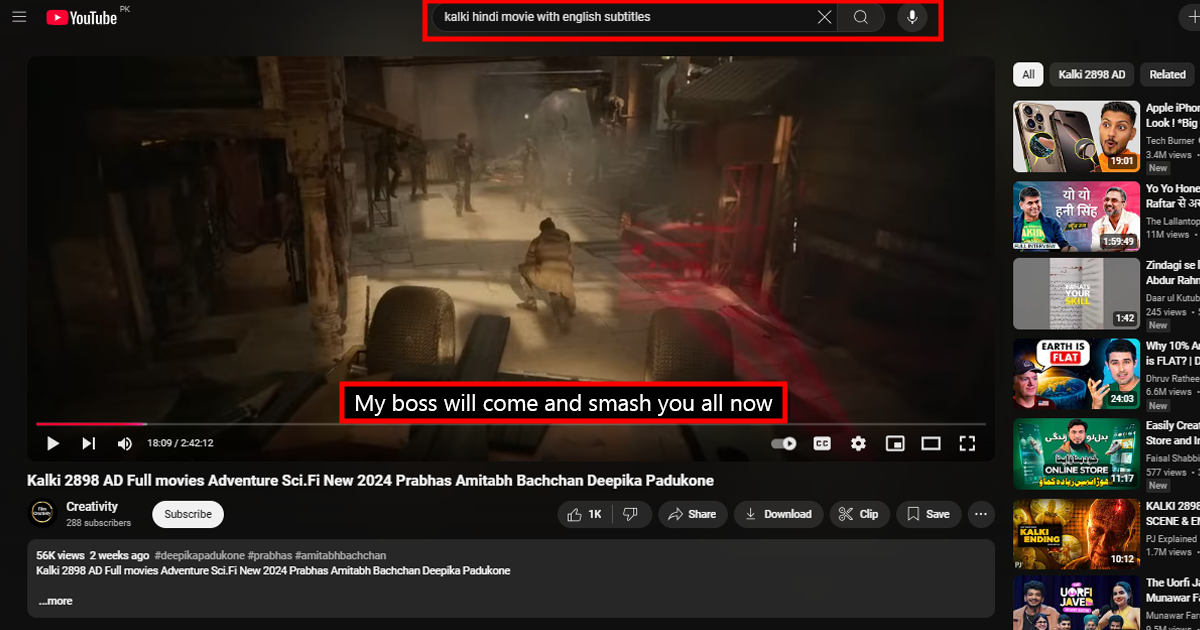Open Yo Yo Honey Singh interview thumbnail
Image resolution: width=1200 pixels, height=630 pixels.
click(1077, 215)
